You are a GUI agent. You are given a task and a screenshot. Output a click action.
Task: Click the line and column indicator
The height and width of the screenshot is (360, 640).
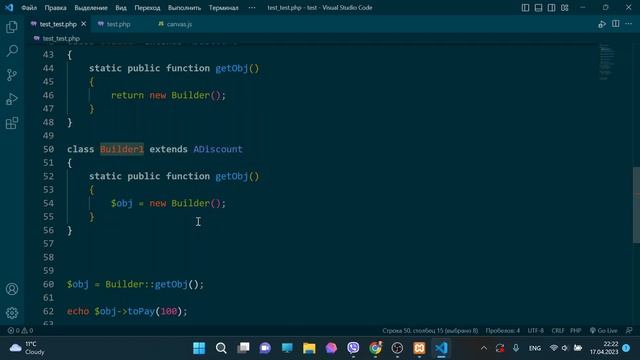click(430, 331)
